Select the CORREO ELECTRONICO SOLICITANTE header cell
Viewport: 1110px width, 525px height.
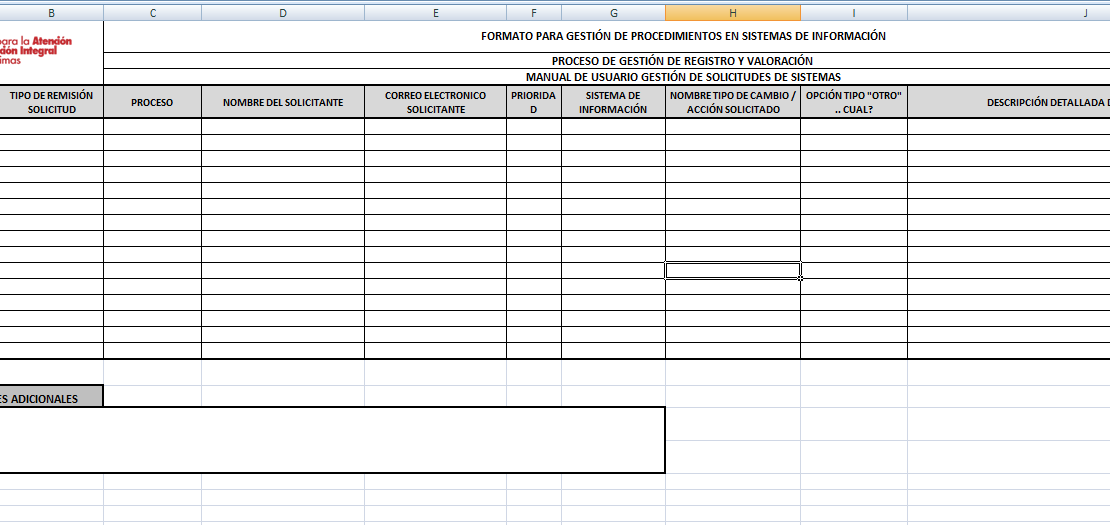tap(435, 102)
